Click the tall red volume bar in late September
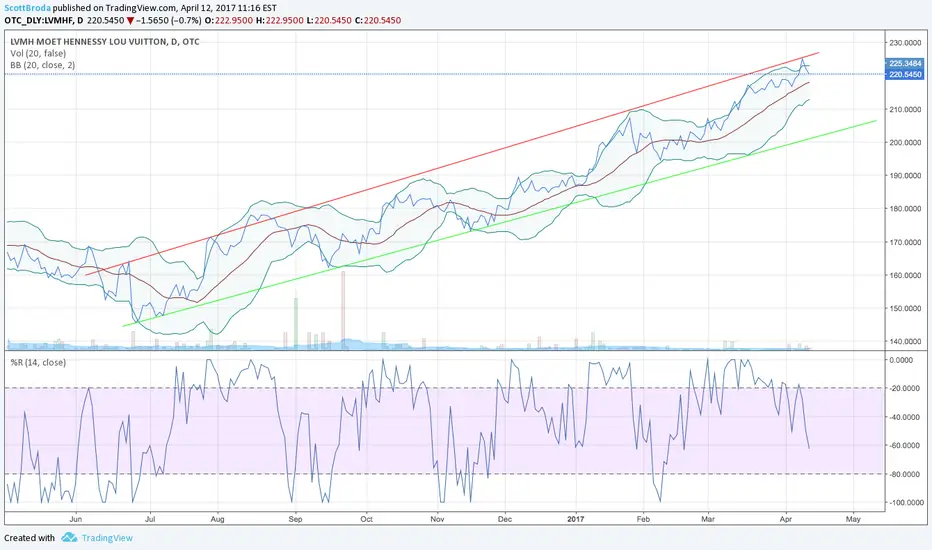 tap(343, 309)
